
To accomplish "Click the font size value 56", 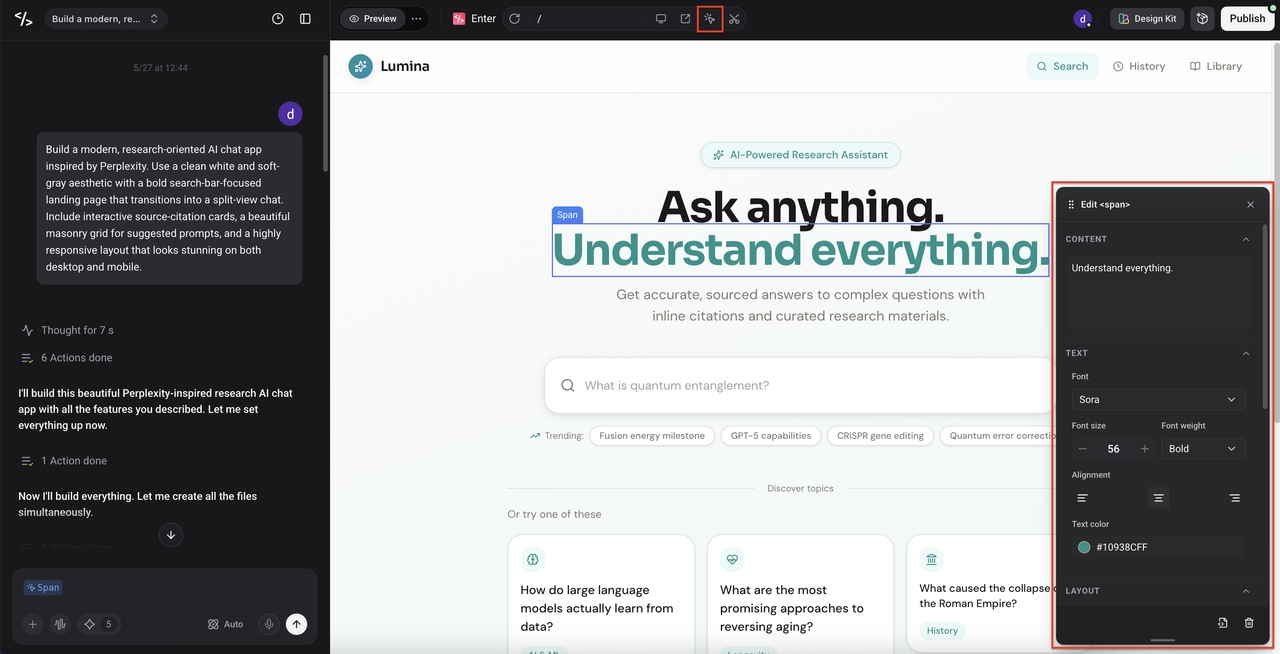I will pos(1113,449).
